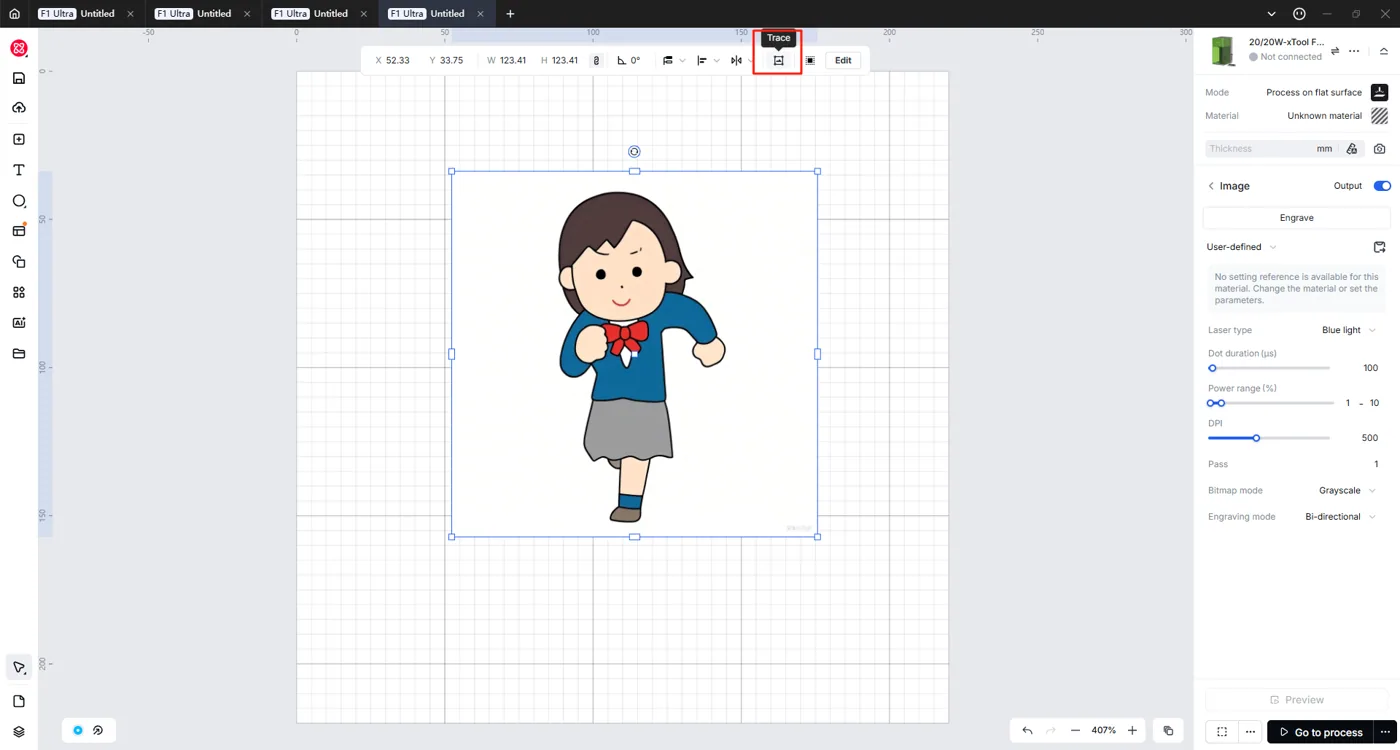Click the Edit button in toolbar

843,61
